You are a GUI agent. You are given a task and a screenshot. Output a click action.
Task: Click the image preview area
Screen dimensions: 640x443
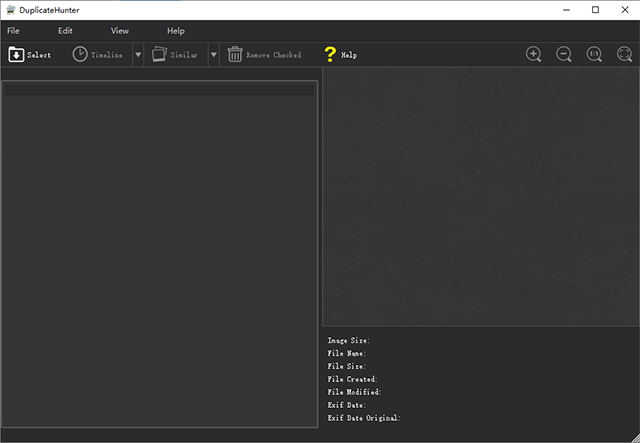tap(480, 198)
